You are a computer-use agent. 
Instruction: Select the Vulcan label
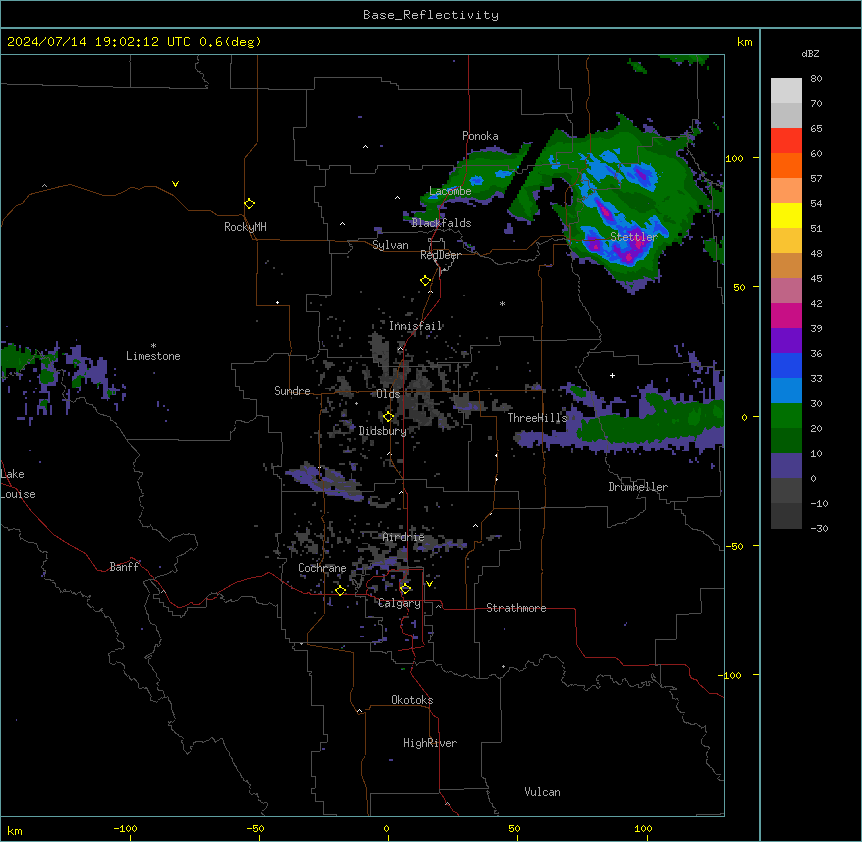click(543, 792)
